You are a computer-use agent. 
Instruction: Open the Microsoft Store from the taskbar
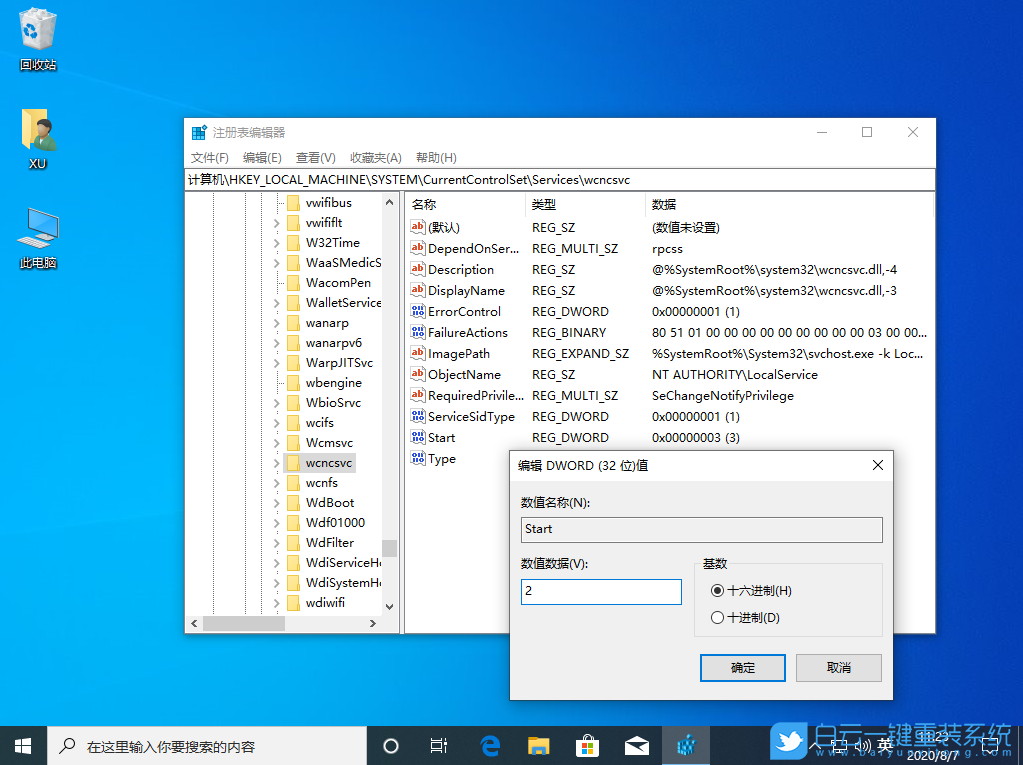point(587,745)
